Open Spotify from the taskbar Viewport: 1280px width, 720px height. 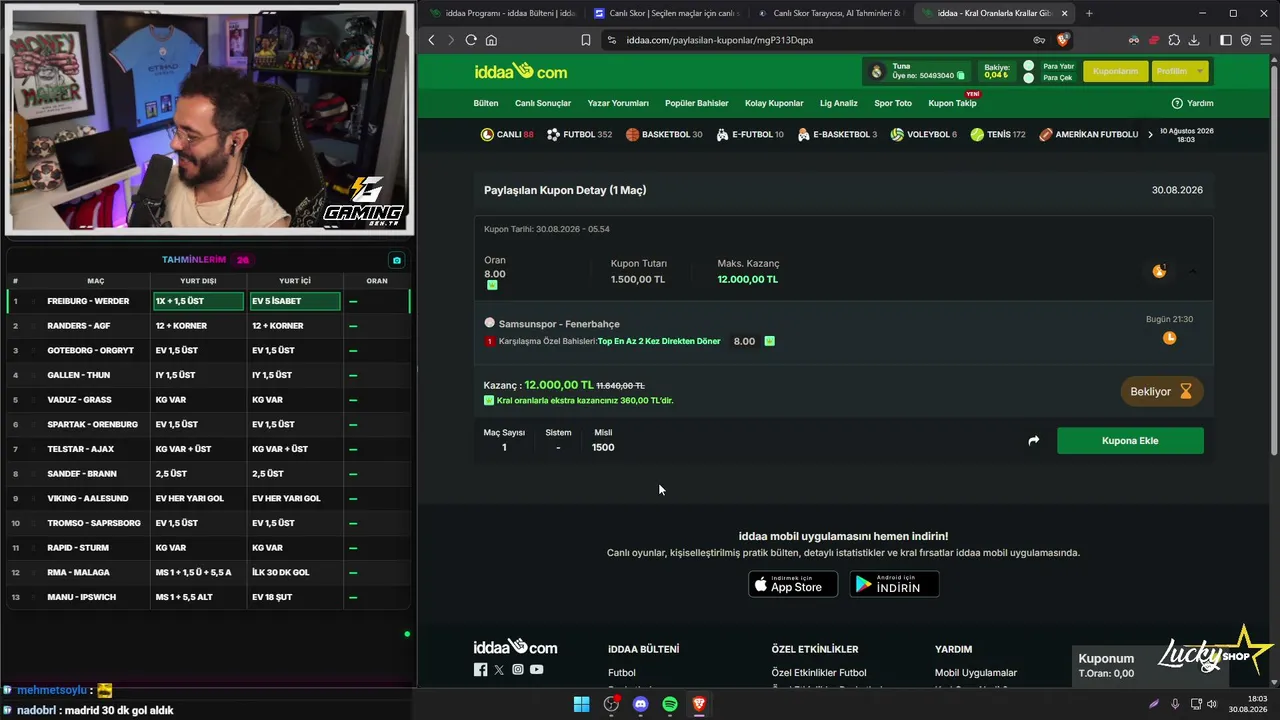pos(670,704)
